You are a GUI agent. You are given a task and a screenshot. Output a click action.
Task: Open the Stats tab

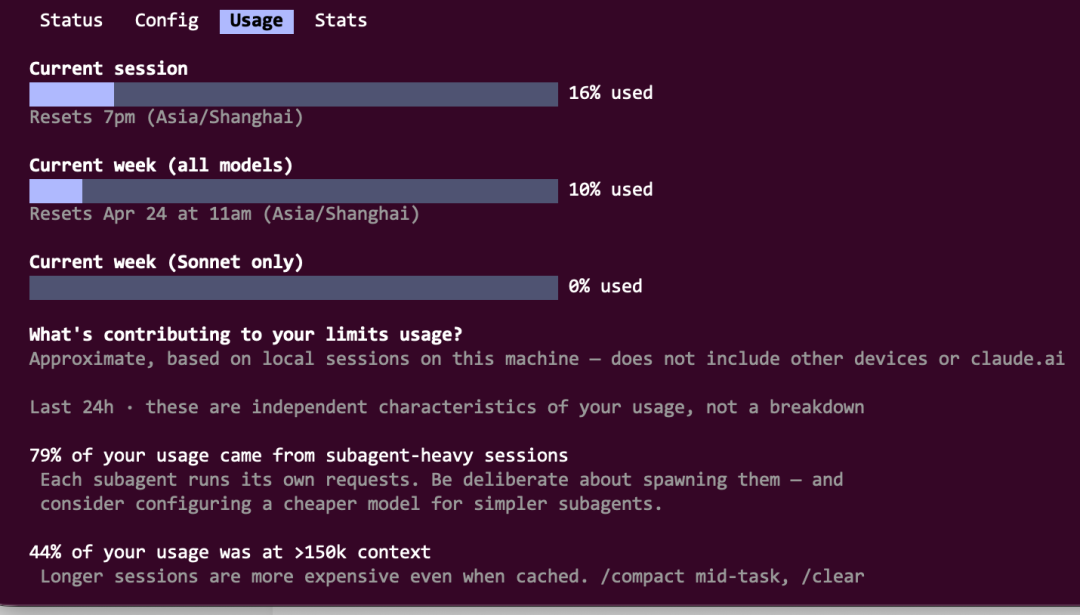pos(340,20)
